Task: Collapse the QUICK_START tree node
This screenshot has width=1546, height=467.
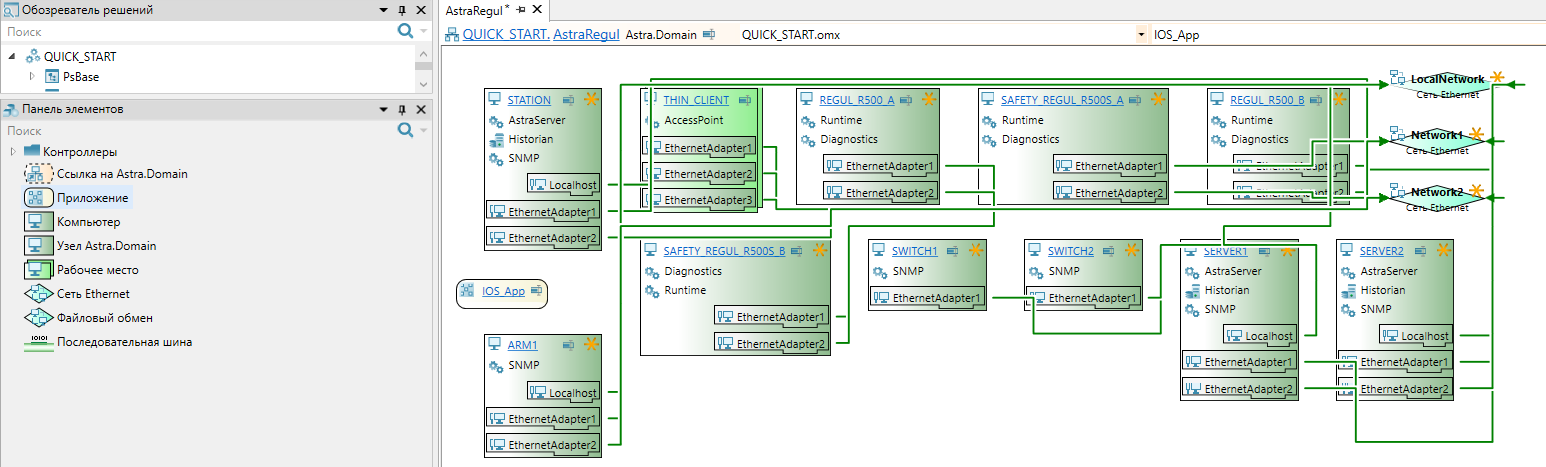Action: click(12, 57)
